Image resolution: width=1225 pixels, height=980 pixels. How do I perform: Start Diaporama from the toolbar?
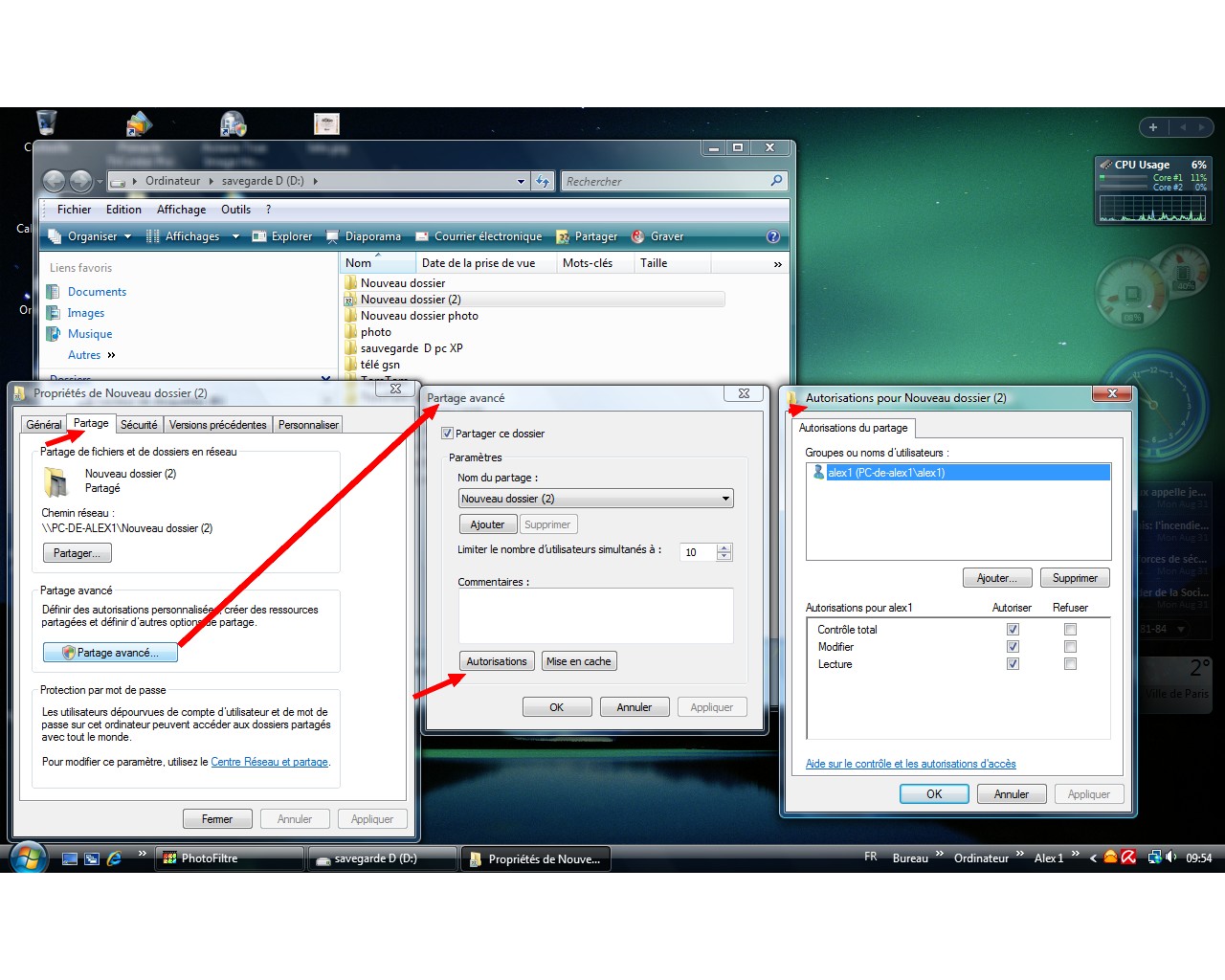click(364, 236)
